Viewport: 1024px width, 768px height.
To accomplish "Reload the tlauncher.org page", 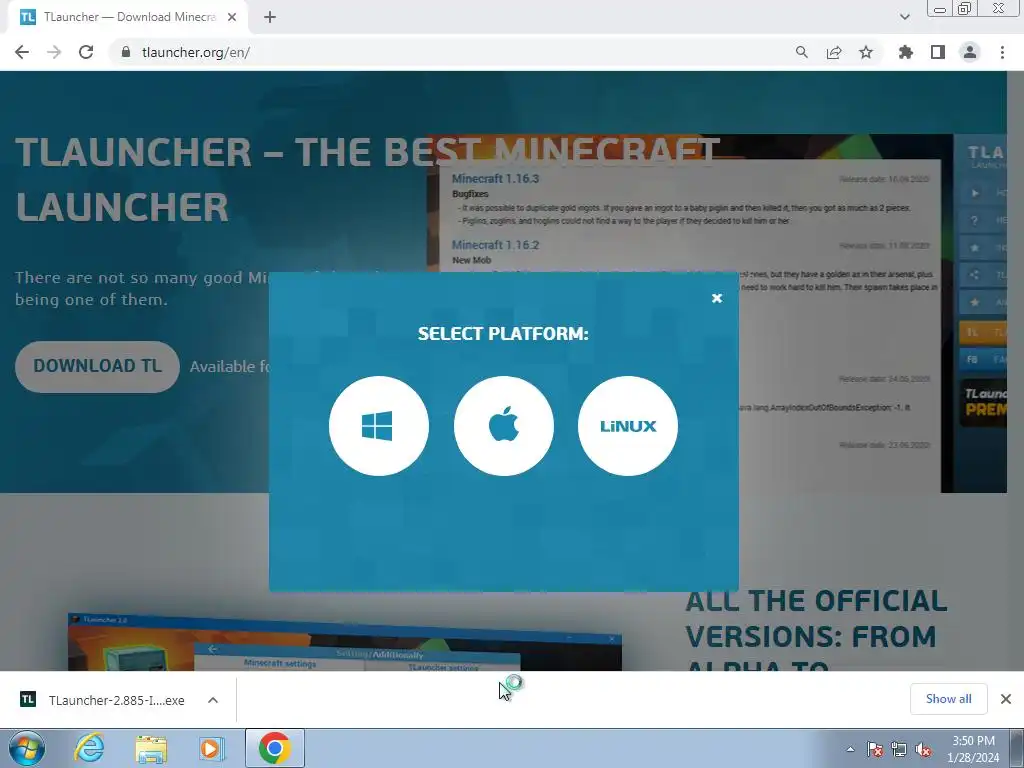I will (x=86, y=52).
